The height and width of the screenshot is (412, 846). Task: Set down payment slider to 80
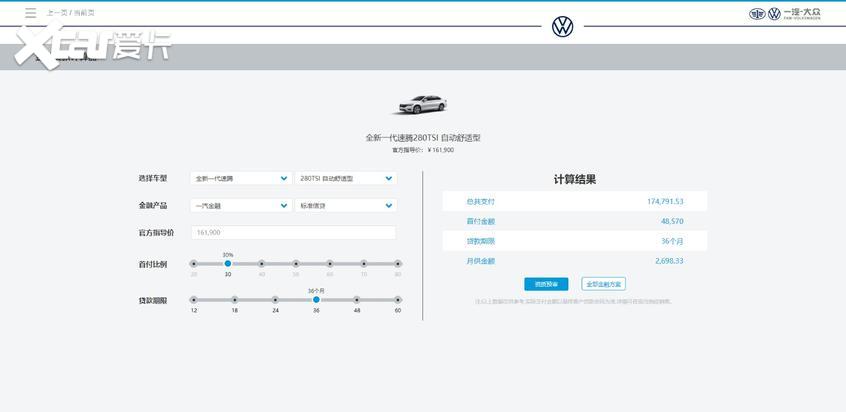pyautogui.click(x=398, y=264)
